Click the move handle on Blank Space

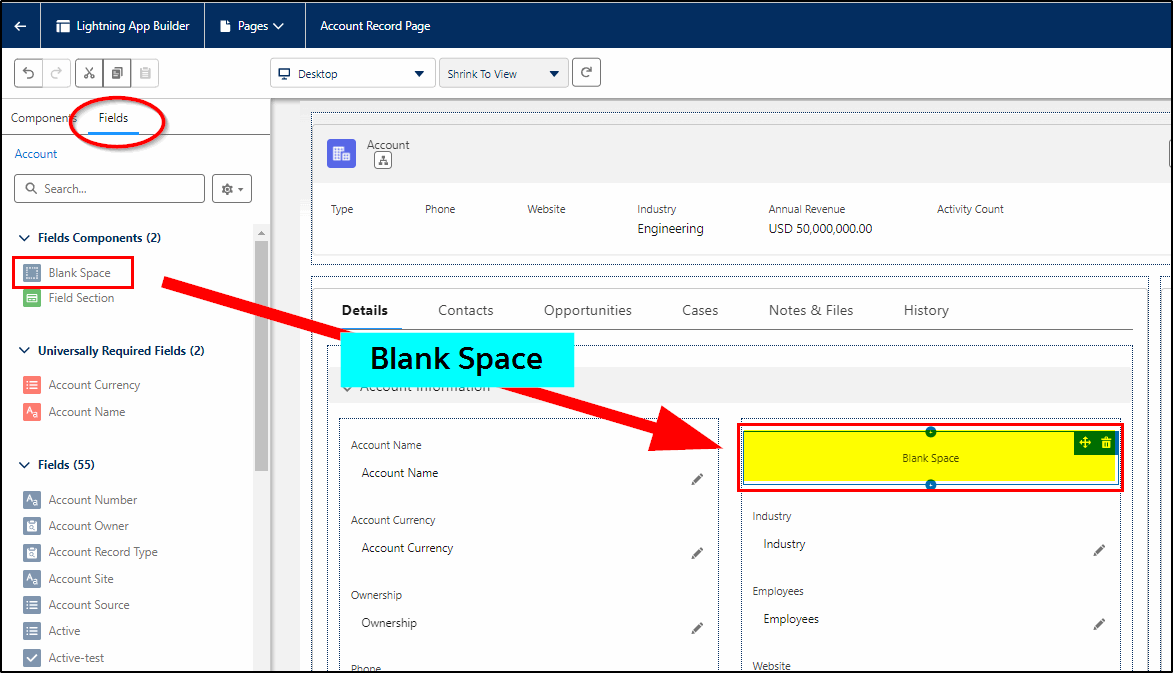(x=1085, y=443)
